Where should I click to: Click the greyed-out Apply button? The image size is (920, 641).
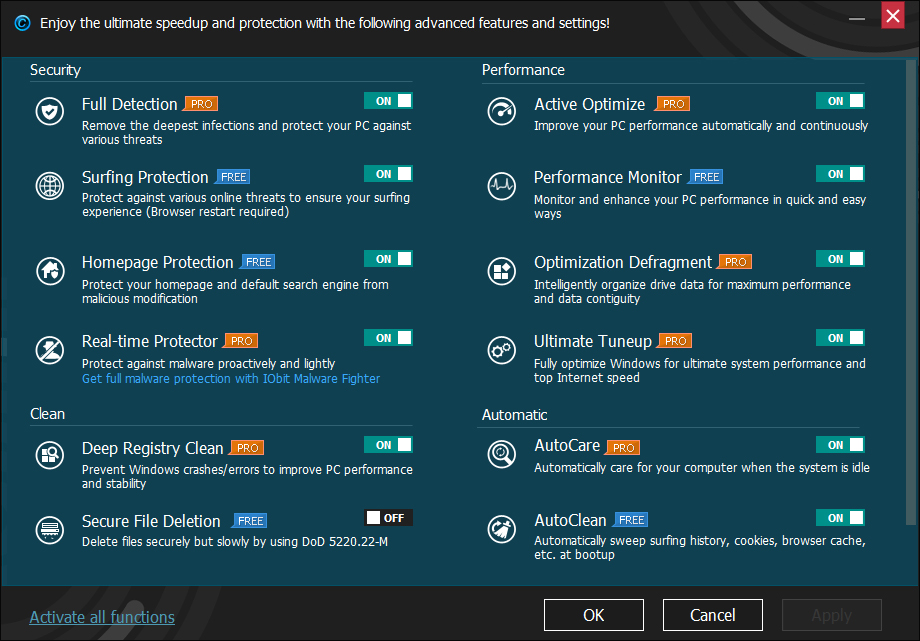click(831, 615)
